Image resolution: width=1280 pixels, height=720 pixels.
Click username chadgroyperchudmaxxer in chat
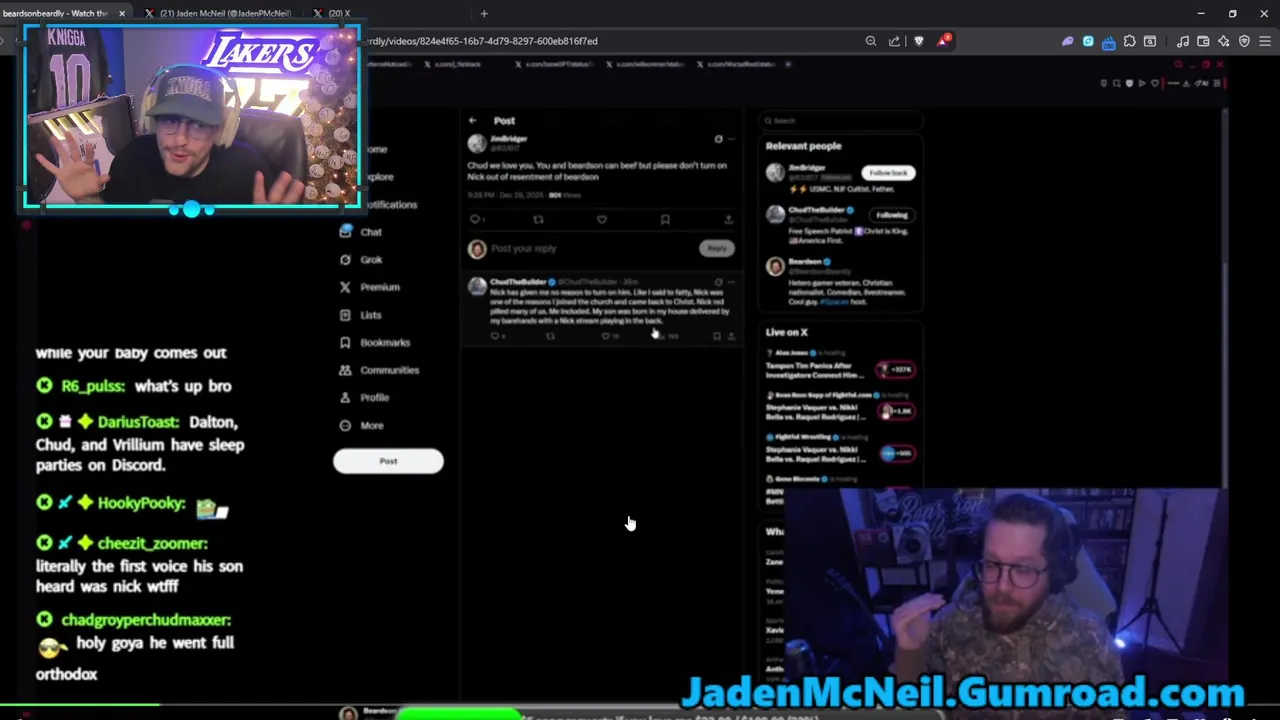(145, 620)
